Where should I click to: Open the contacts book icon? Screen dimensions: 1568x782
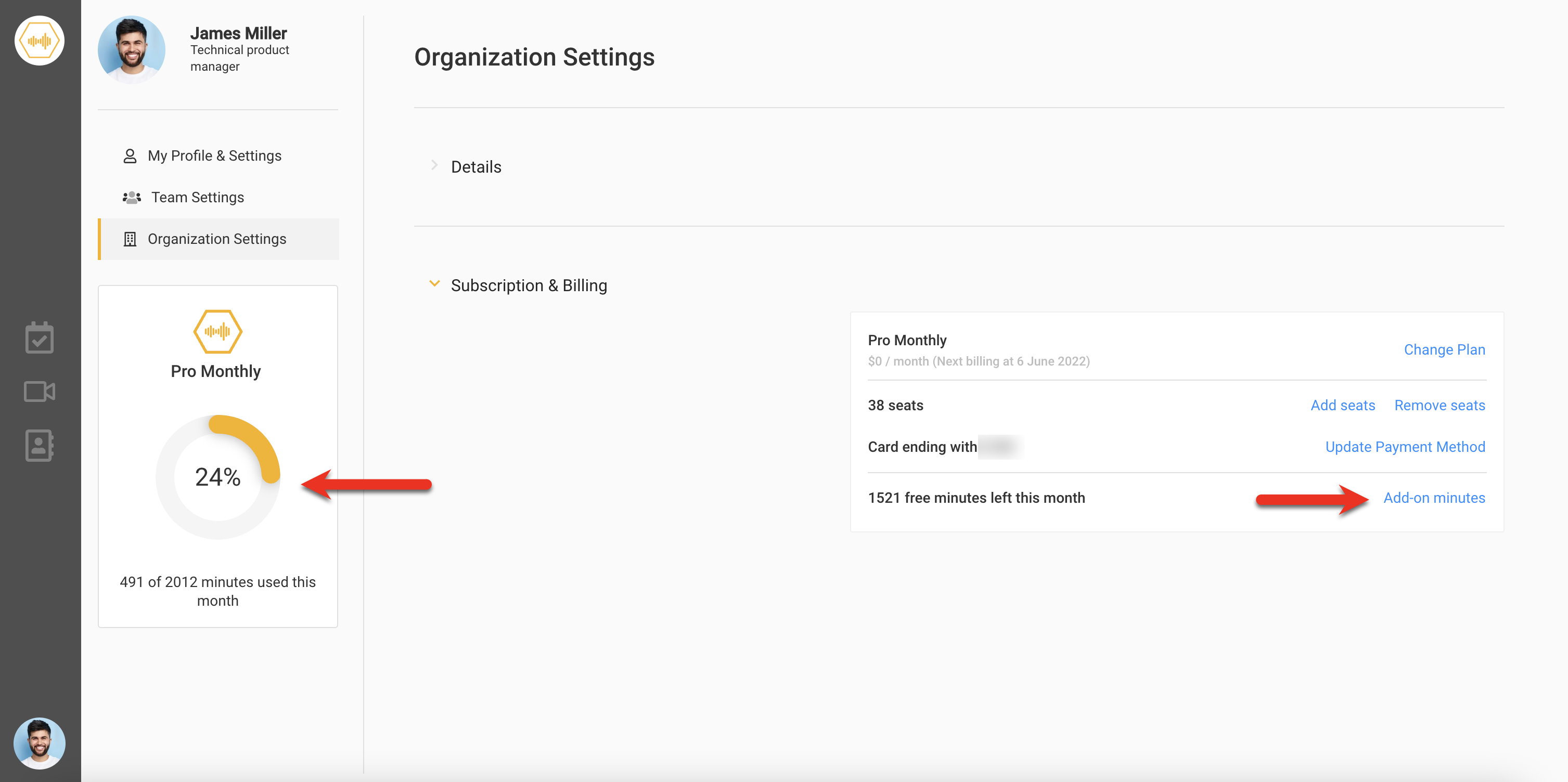point(39,445)
